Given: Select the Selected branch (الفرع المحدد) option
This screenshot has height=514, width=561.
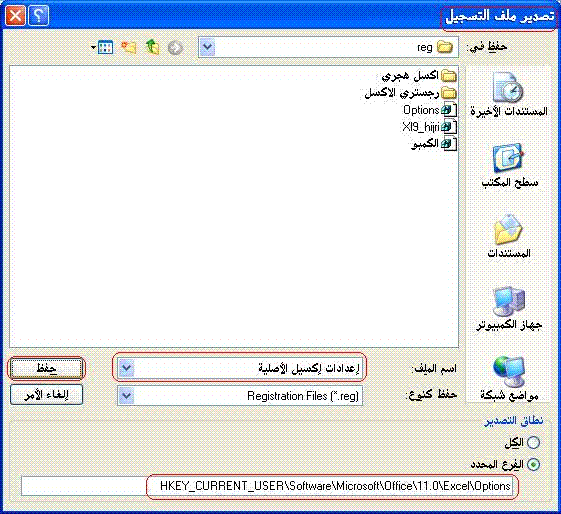Looking at the screenshot, I should click(x=534, y=465).
